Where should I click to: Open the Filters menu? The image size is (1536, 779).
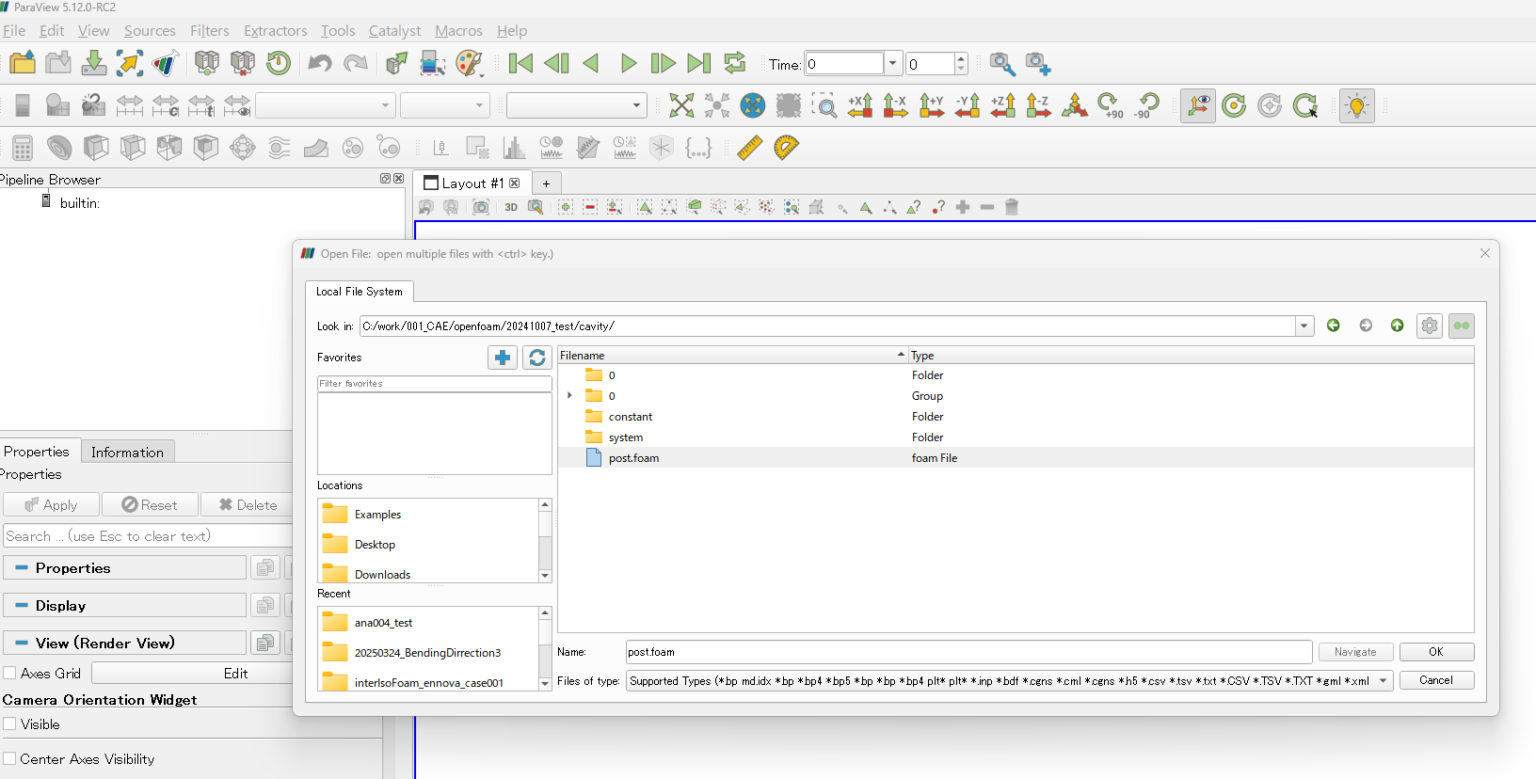[x=209, y=31]
